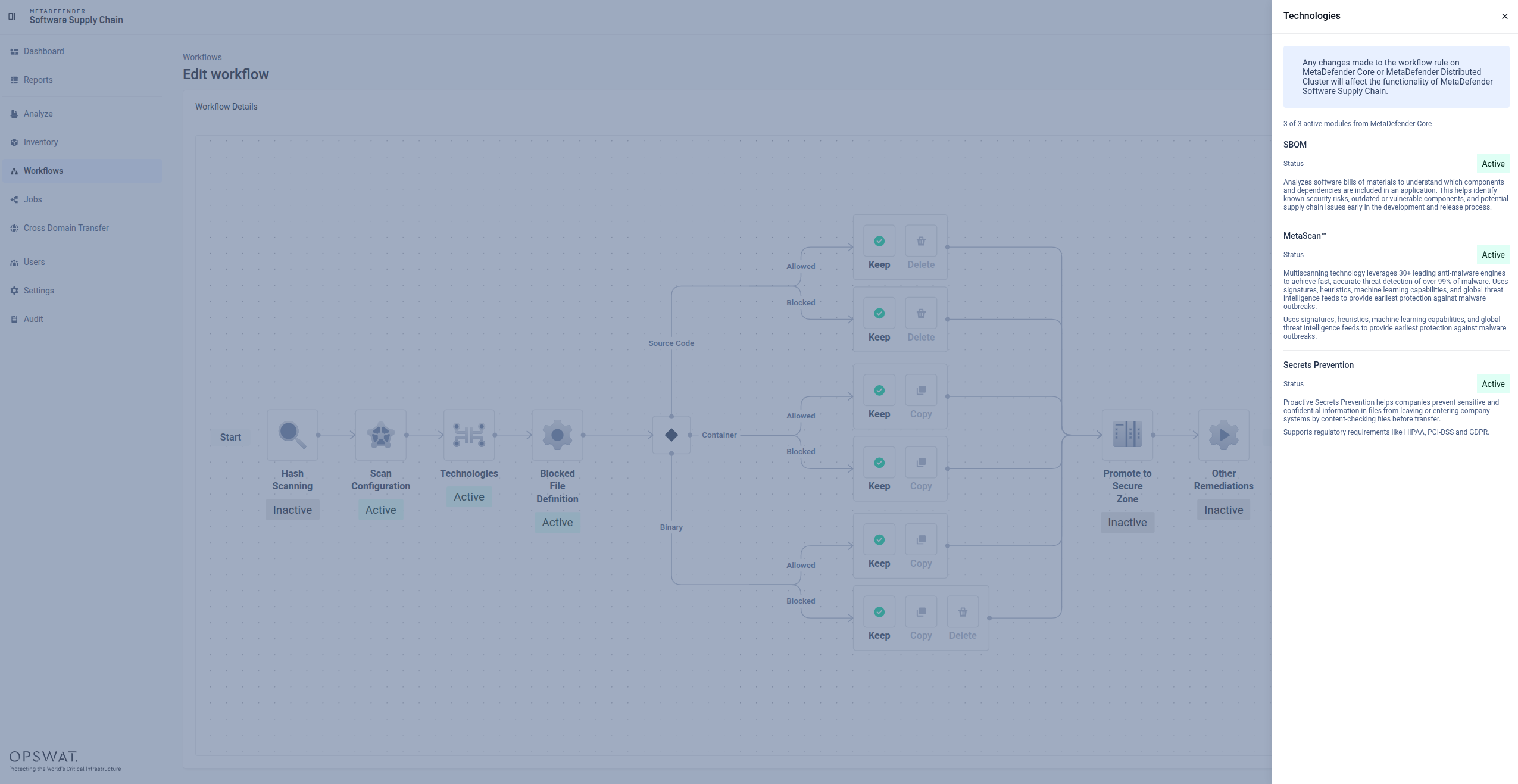Click '3 of 3 active modules' text
The image size is (1518, 784).
(x=1357, y=124)
